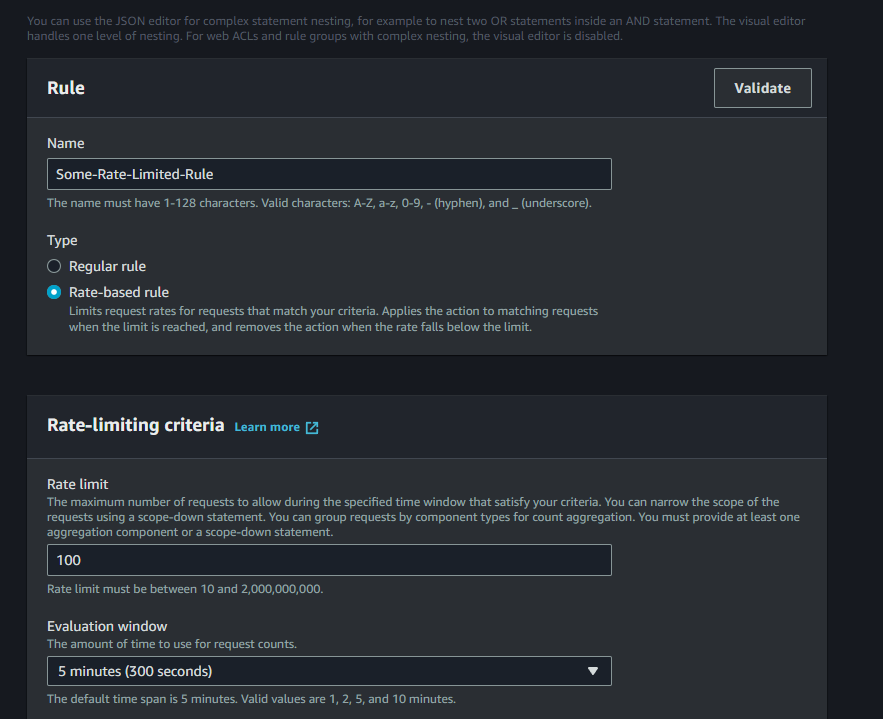883x719 pixels.
Task: Click the "Rate-based rule" label text
Action: [119, 292]
